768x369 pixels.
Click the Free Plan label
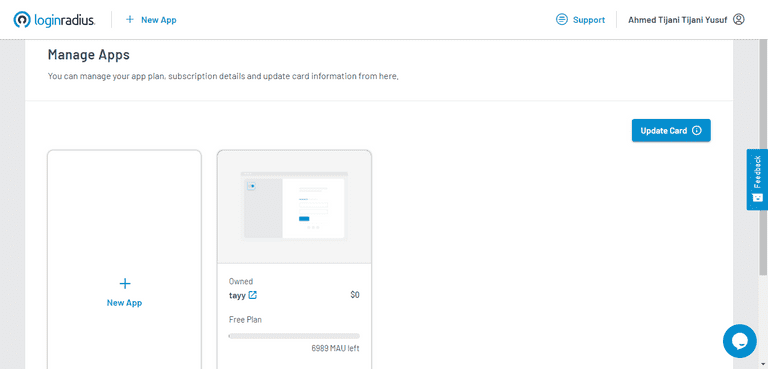pyautogui.click(x=245, y=320)
